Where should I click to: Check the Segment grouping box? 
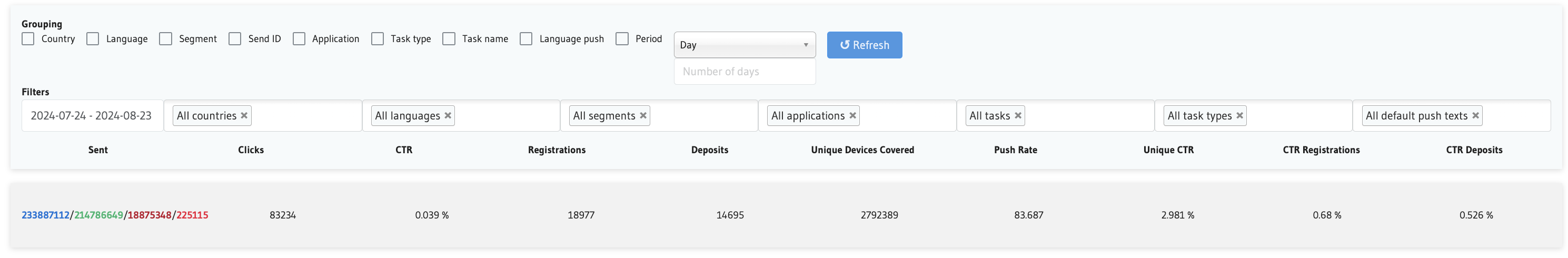point(165,39)
